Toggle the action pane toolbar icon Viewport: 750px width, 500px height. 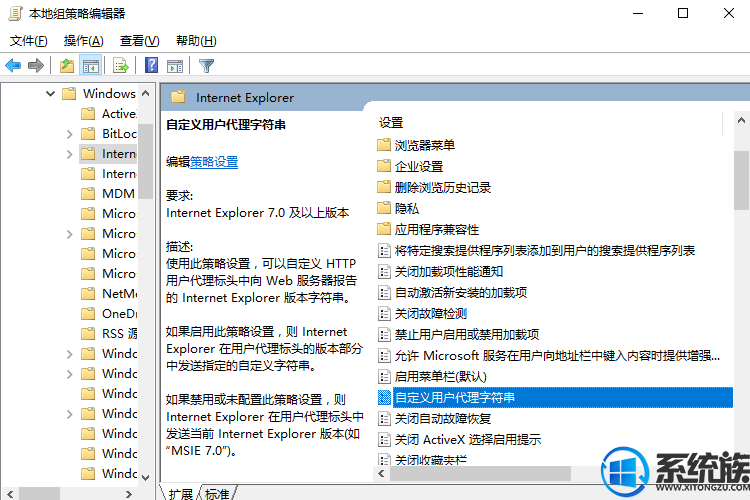pyautogui.click(x=175, y=66)
